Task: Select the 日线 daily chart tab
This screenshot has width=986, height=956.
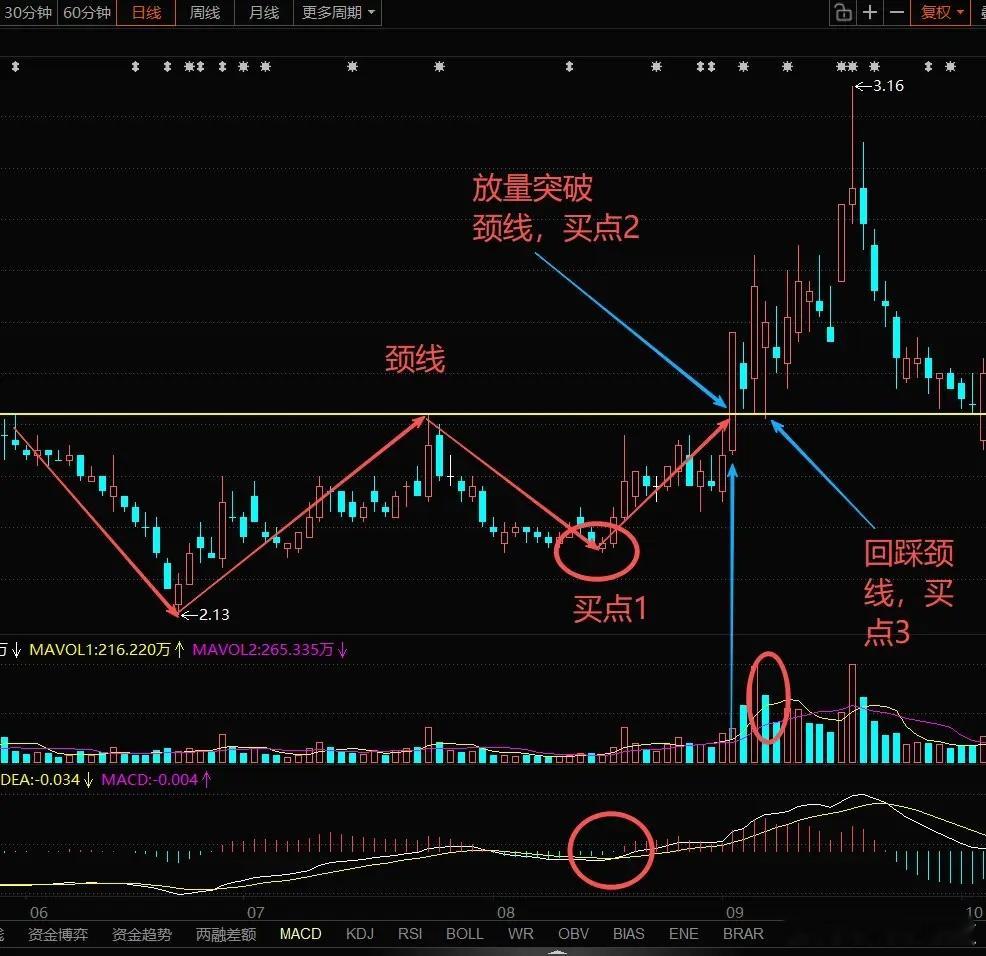Action: tap(147, 13)
